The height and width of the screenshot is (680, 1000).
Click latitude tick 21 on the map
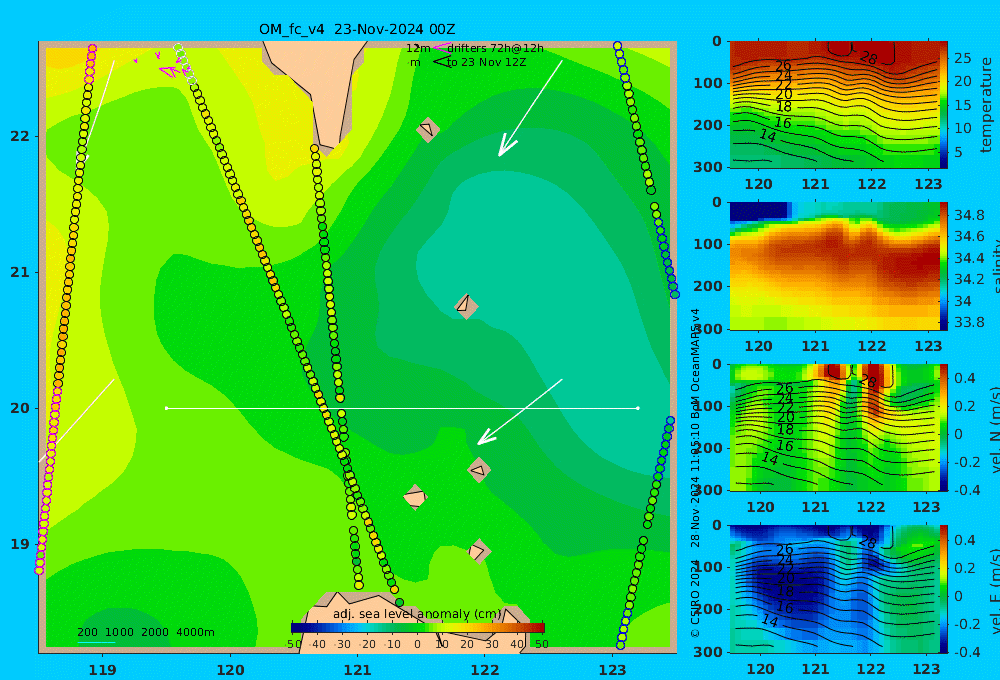20,272
